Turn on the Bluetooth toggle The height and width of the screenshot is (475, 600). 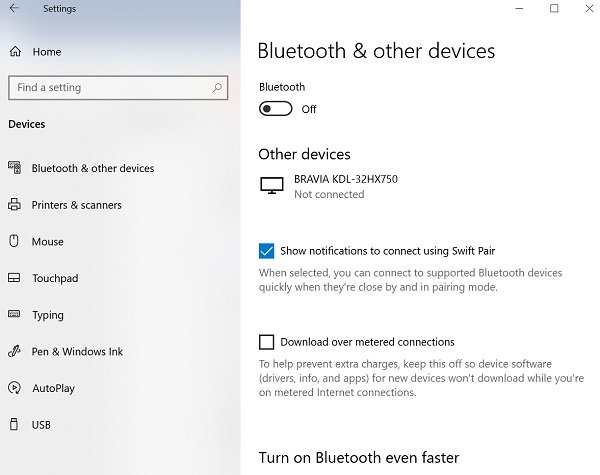(275, 109)
